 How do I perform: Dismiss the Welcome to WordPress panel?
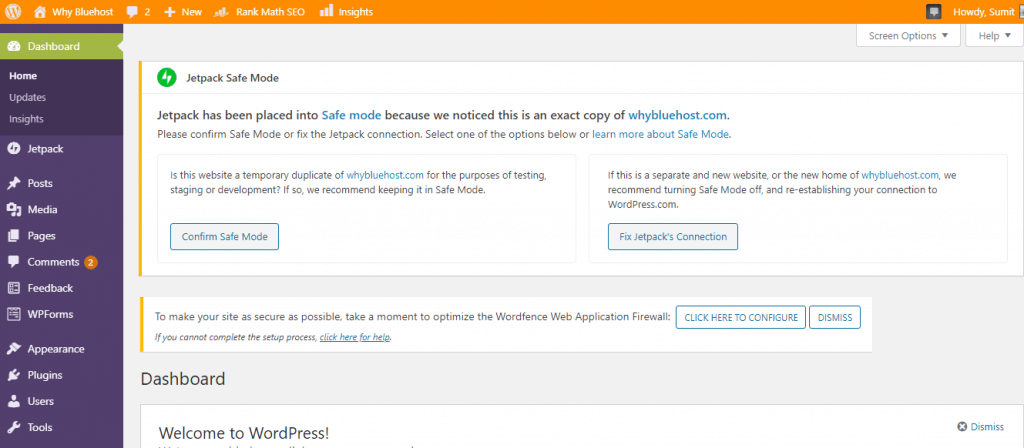pos(980,426)
